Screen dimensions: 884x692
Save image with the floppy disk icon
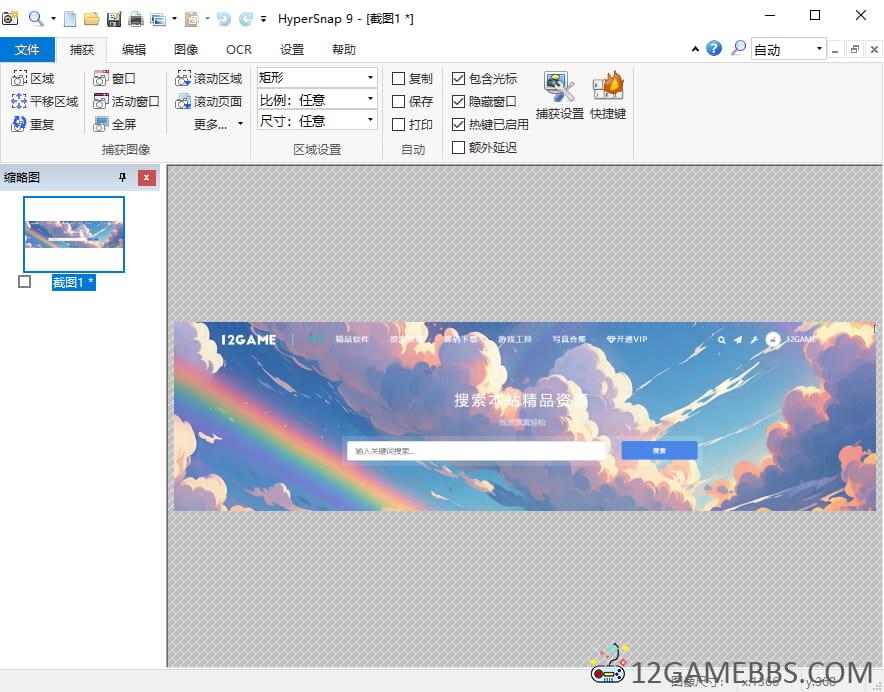[114, 19]
